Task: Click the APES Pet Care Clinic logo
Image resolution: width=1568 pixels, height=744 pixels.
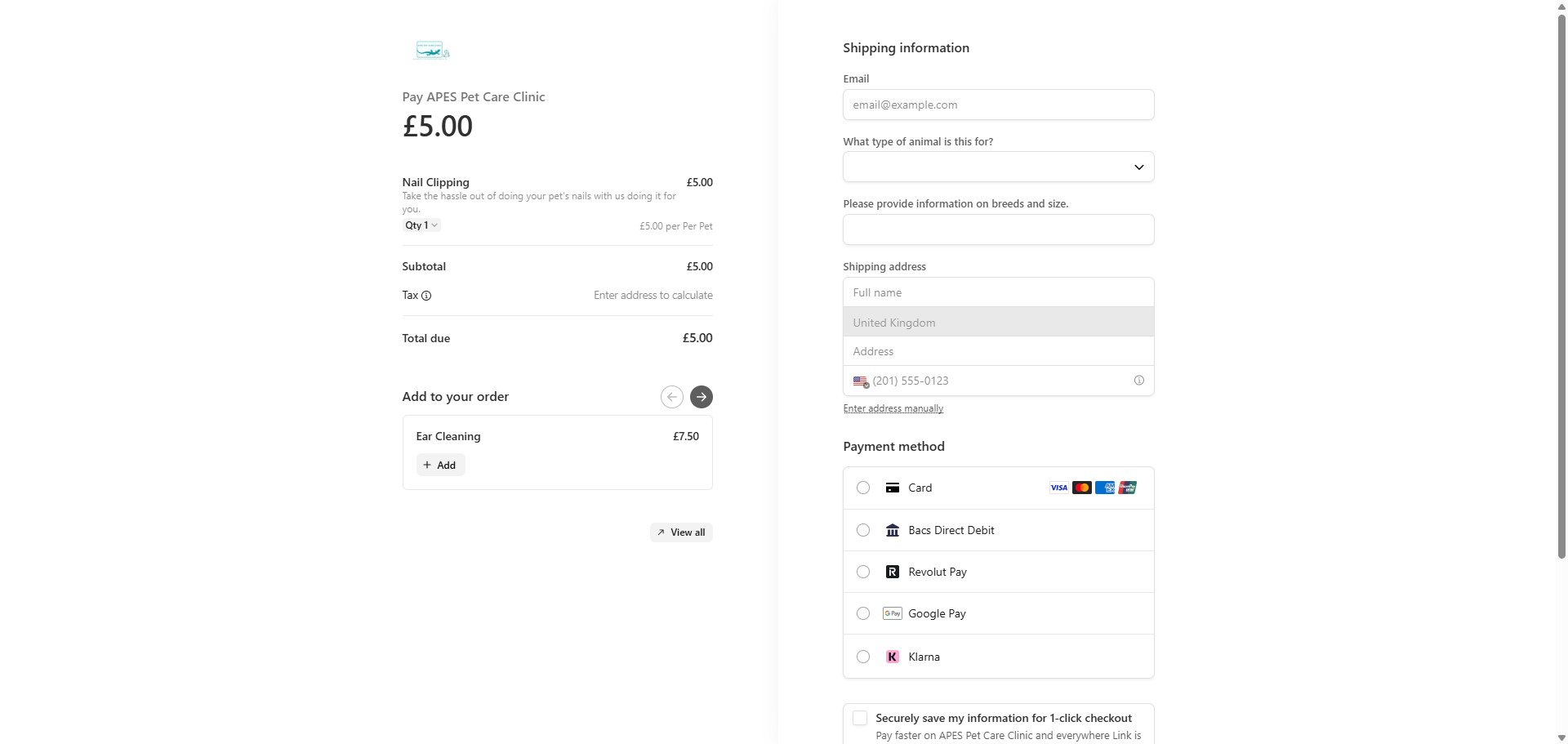Action: point(431,51)
